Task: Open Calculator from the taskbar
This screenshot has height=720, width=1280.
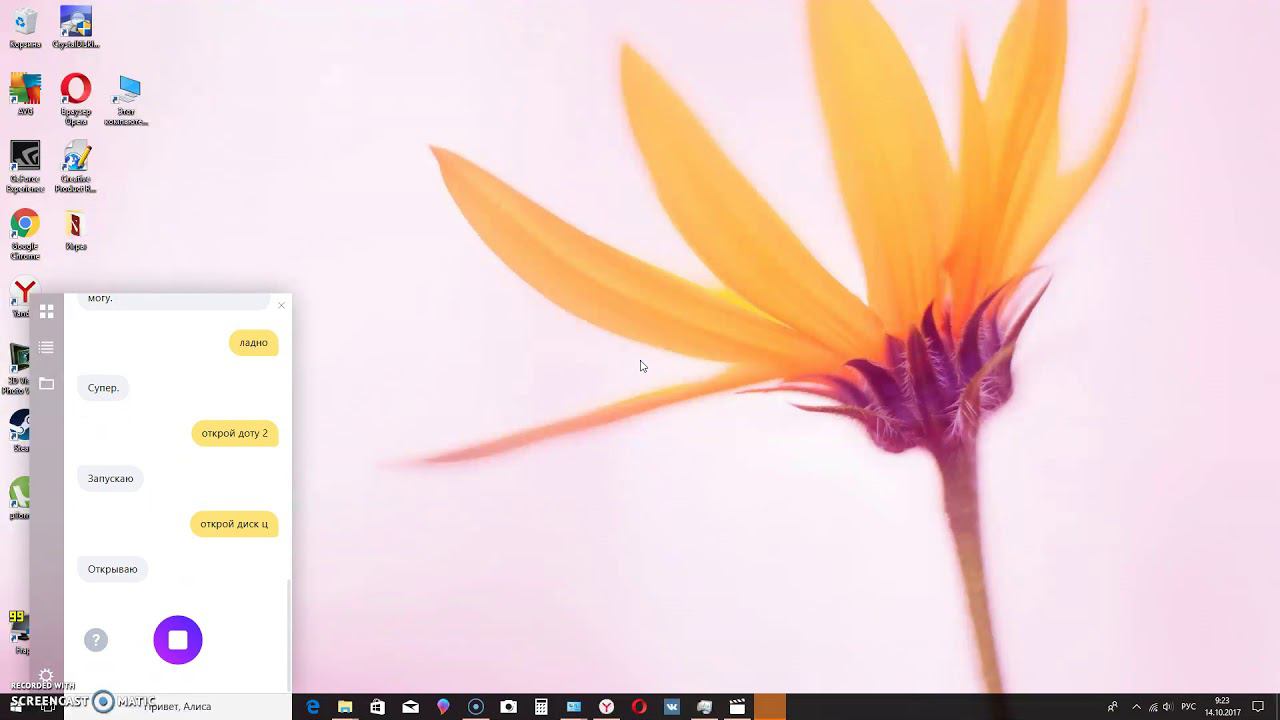Action: pos(541,707)
